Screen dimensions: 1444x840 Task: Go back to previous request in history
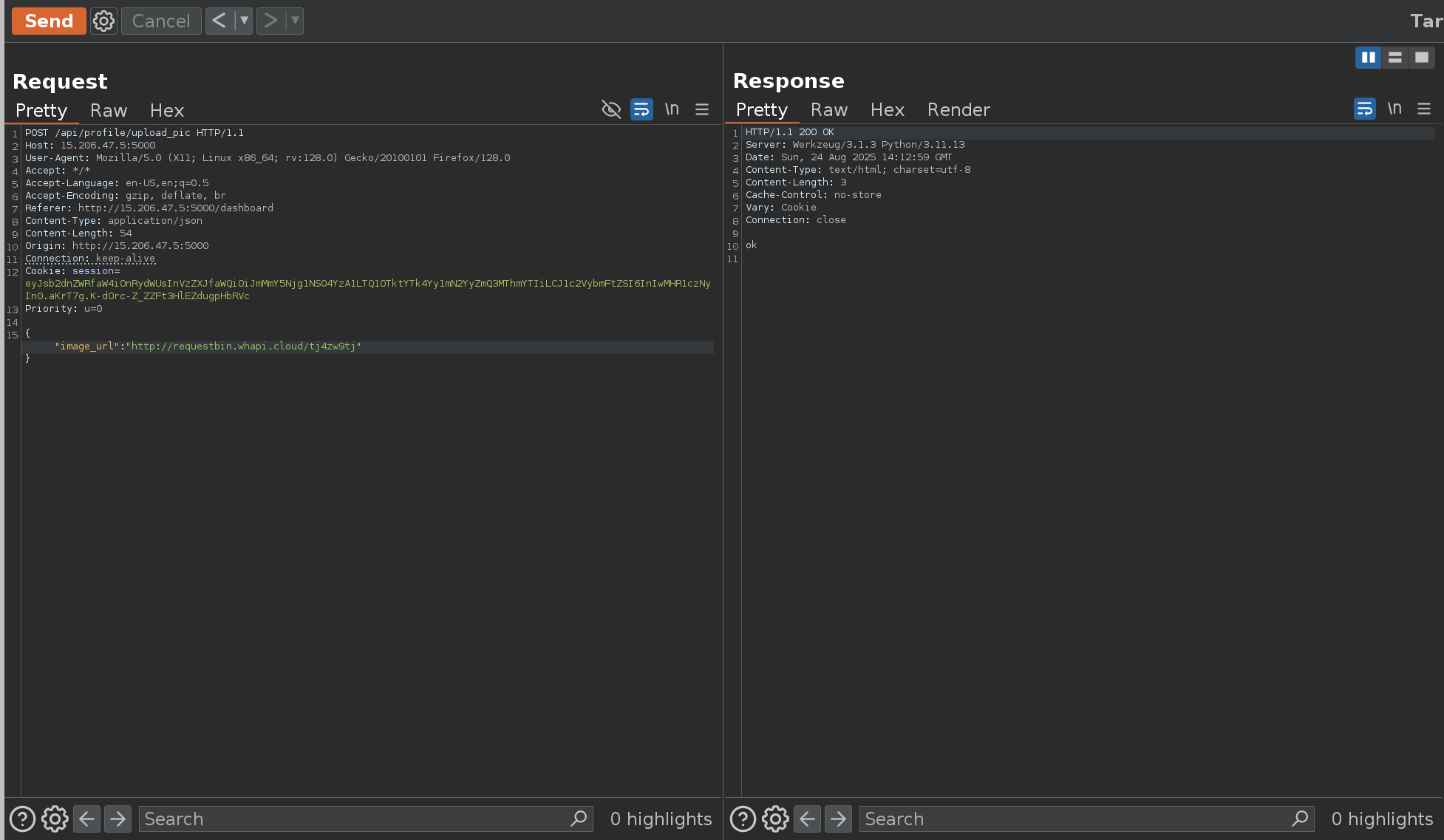[219, 21]
